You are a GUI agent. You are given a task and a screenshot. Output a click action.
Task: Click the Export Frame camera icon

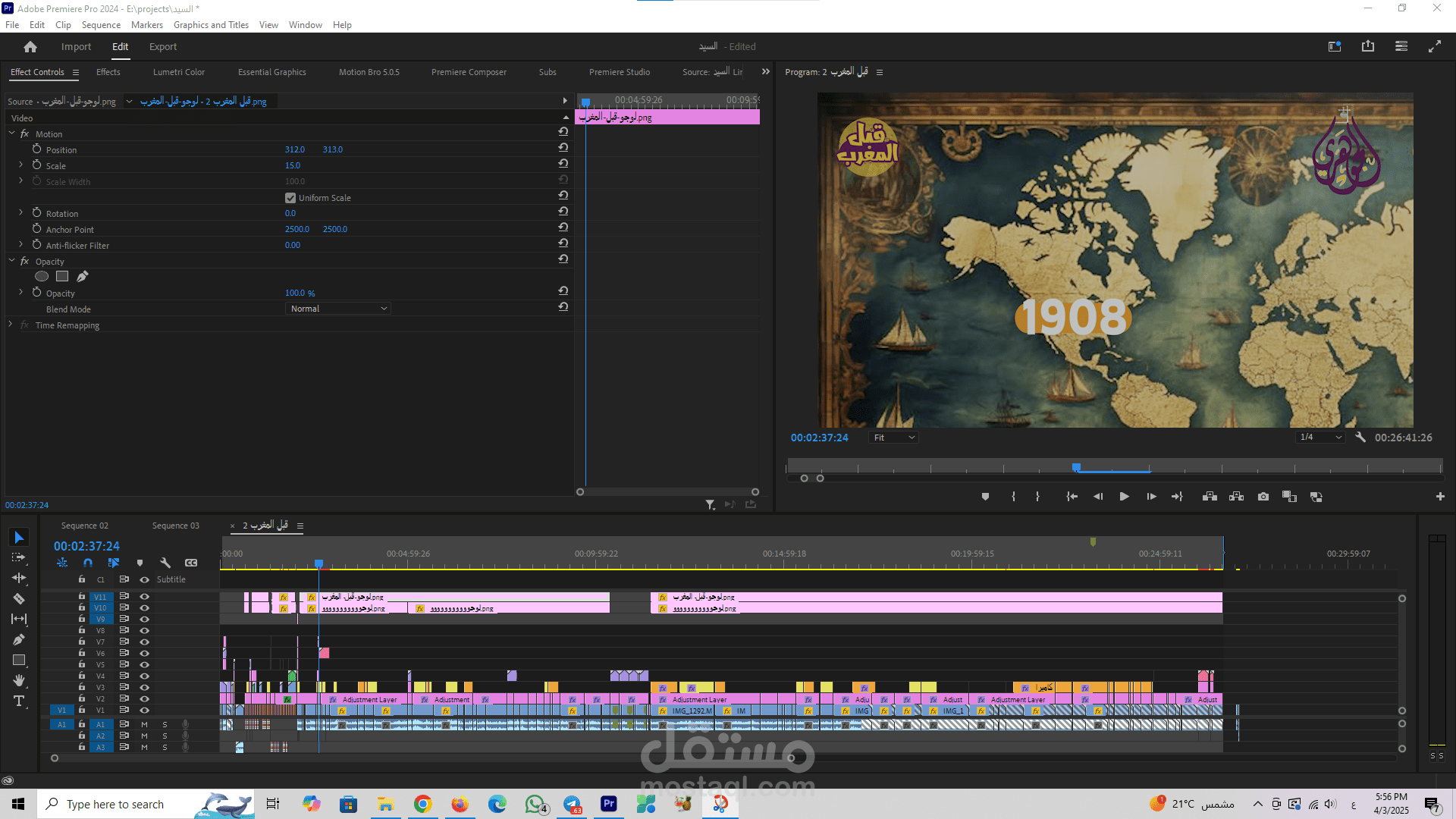pyautogui.click(x=1263, y=497)
